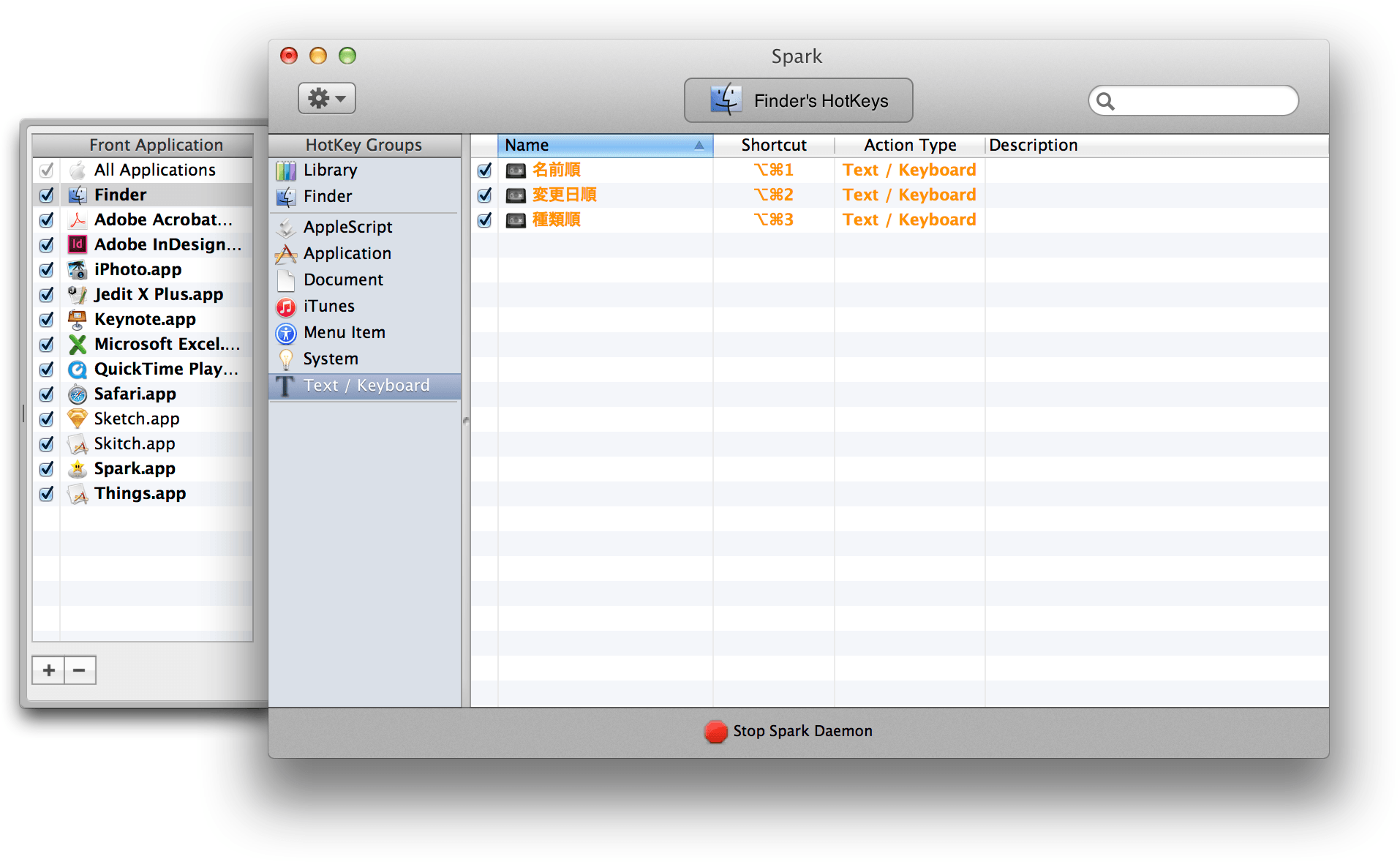Toggle Keynote.app checkbox
Viewport: 1400px width, 862px height.
pos(47,319)
